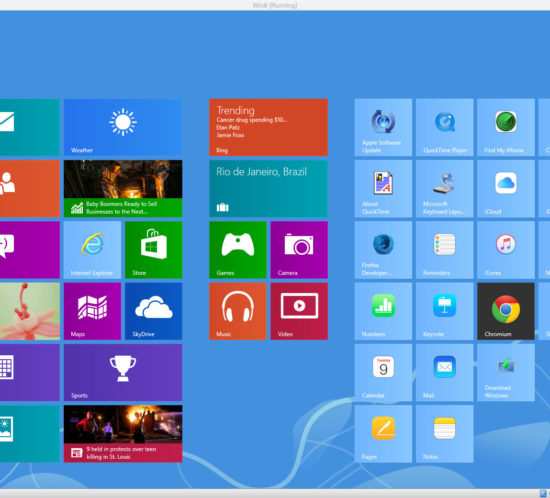Open St. Louis protests news tile
The image size is (550, 498).
(x=123, y=434)
